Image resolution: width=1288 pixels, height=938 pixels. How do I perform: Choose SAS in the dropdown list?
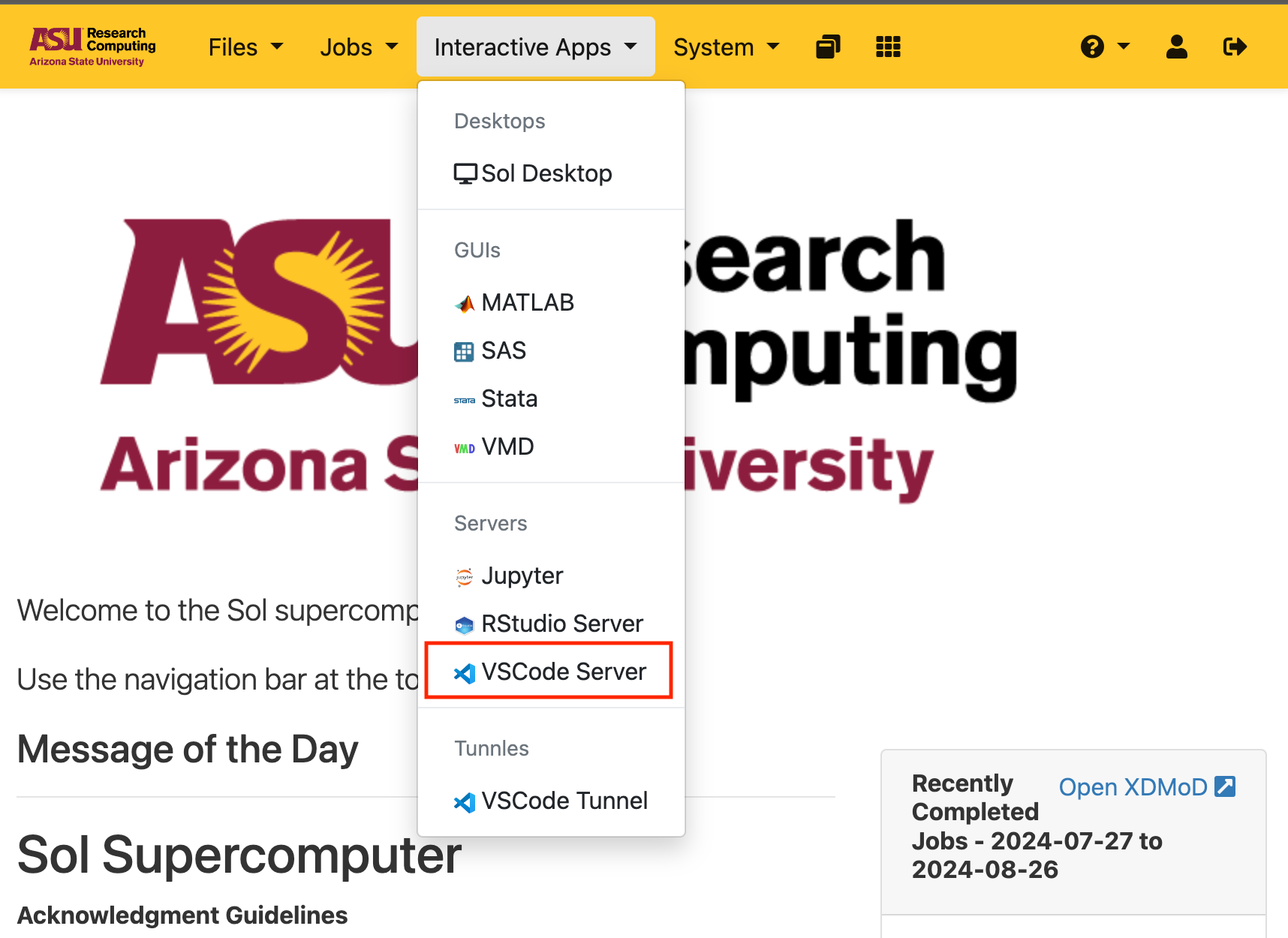(503, 350)
